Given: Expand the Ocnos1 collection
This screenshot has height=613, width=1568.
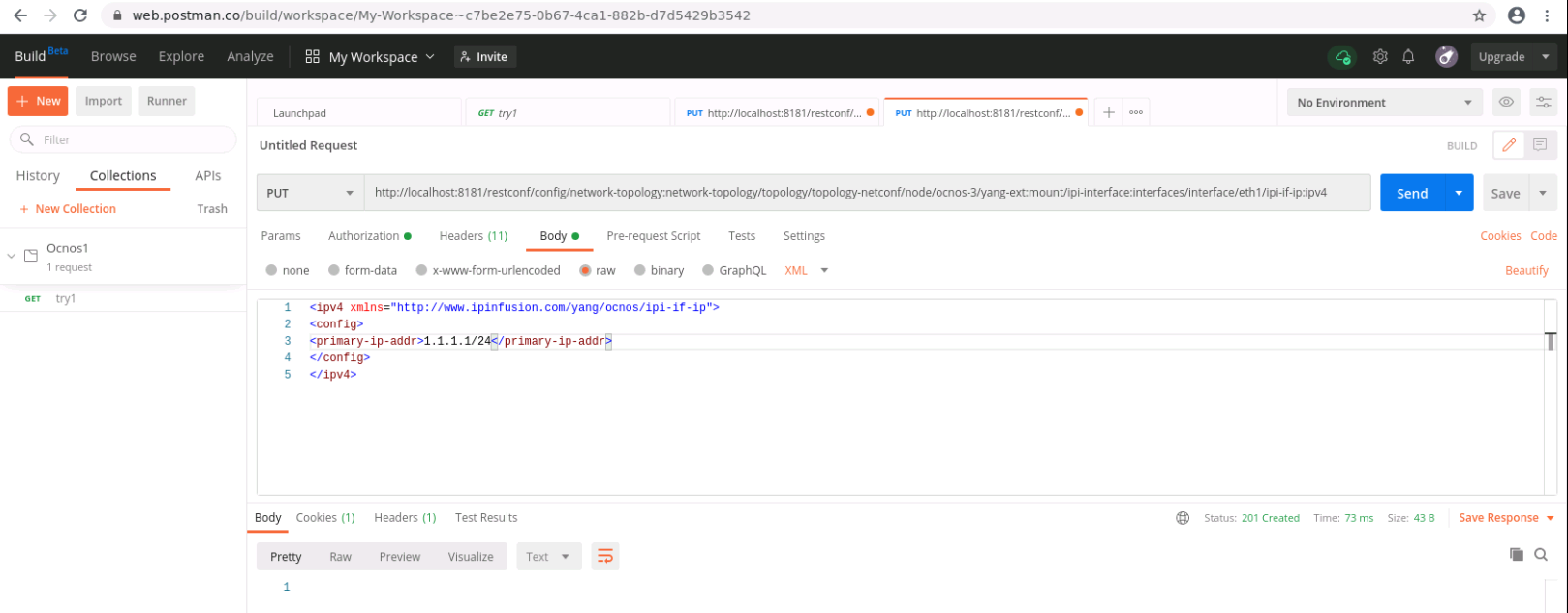Looking at the screenshot, I should pyautogui.click(x=12, y=257).
